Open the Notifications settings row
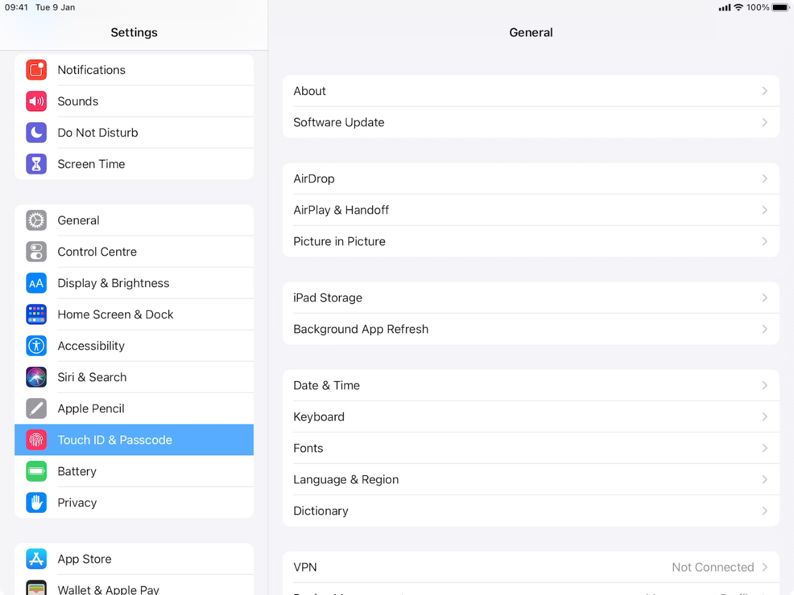 coord(134,70)
